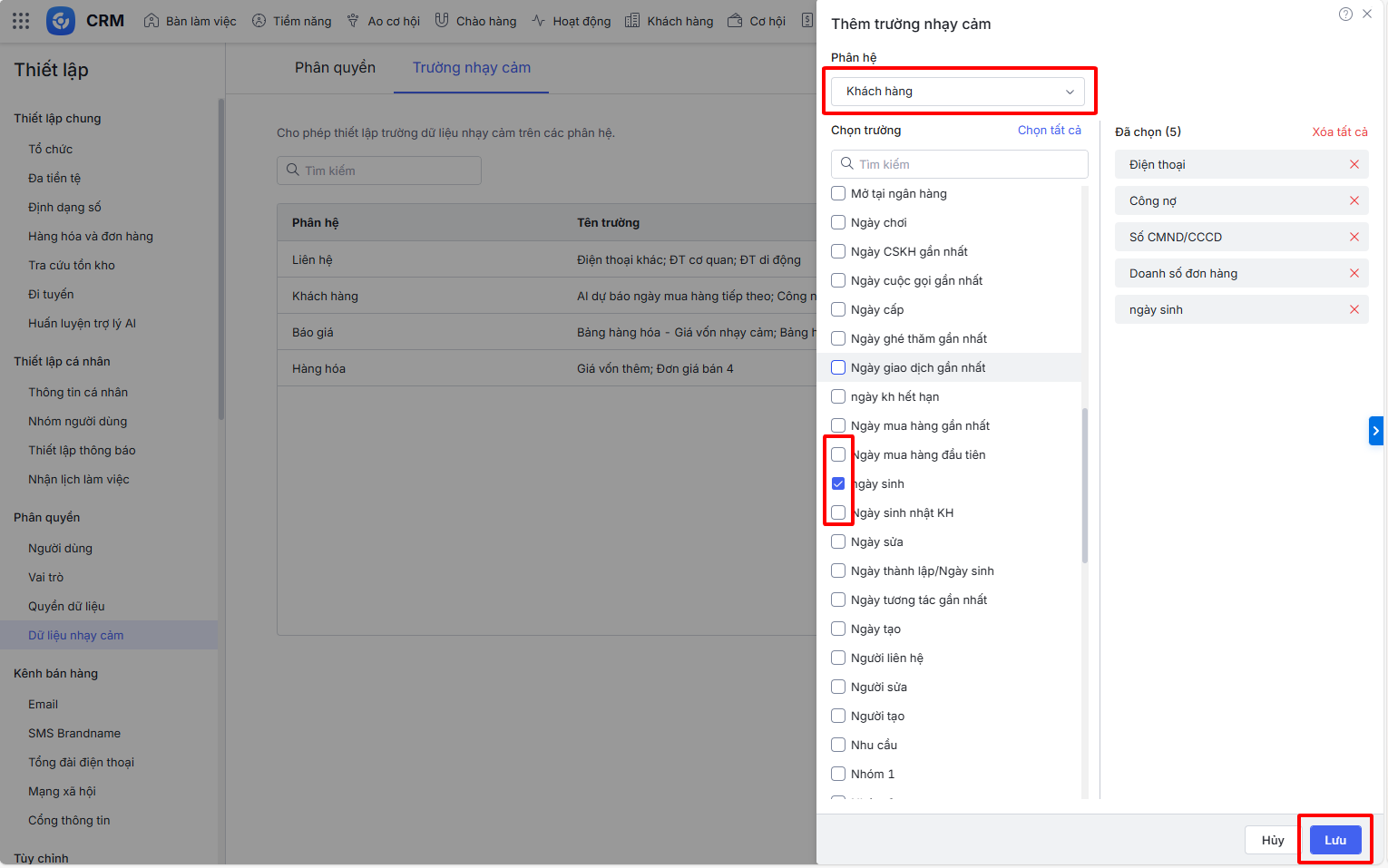
Task: Click the Chọn tất cả link
Action: [x=1049, y=131]
